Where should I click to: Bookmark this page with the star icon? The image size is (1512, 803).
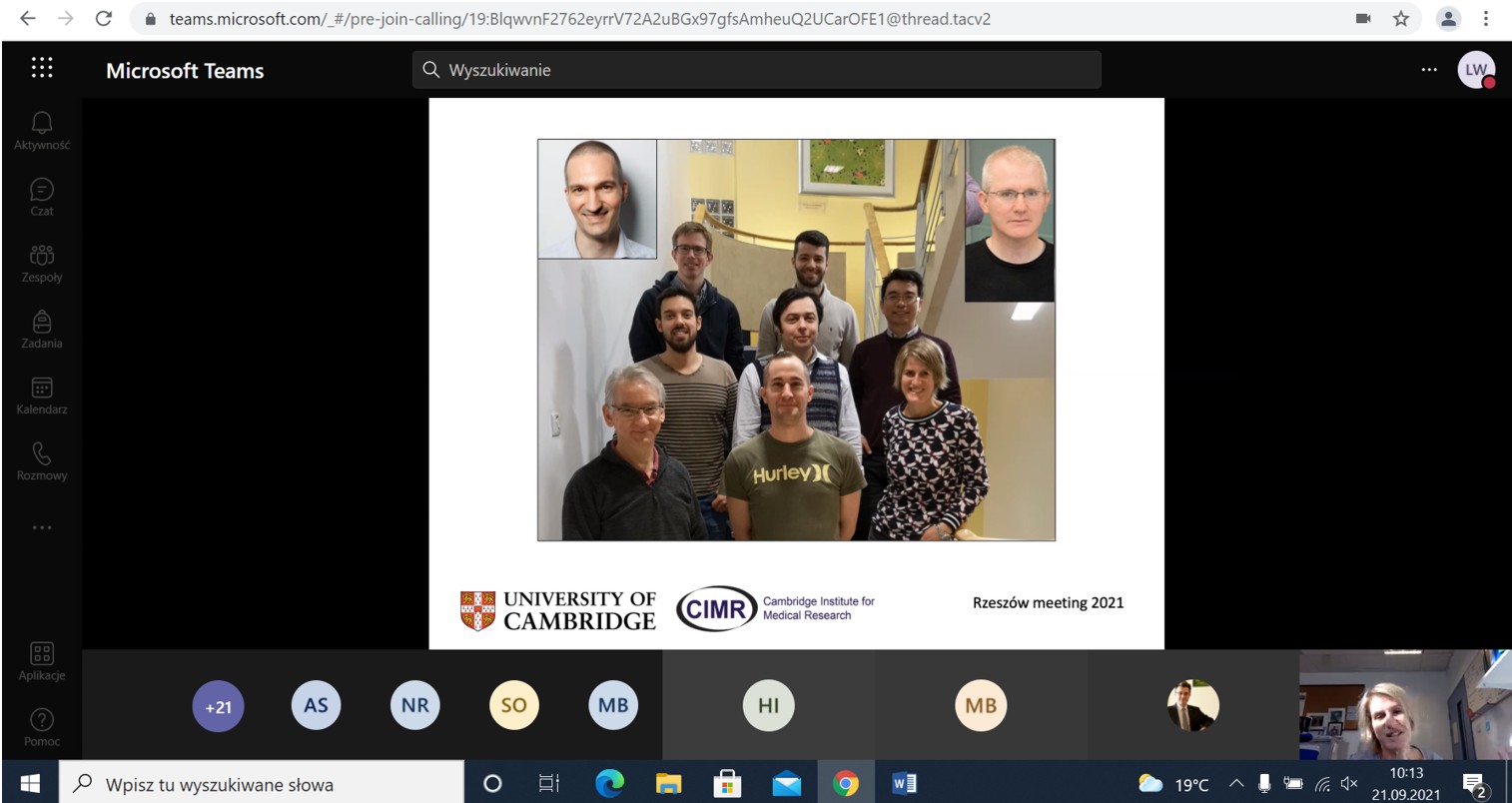[x=1401, y=18]
